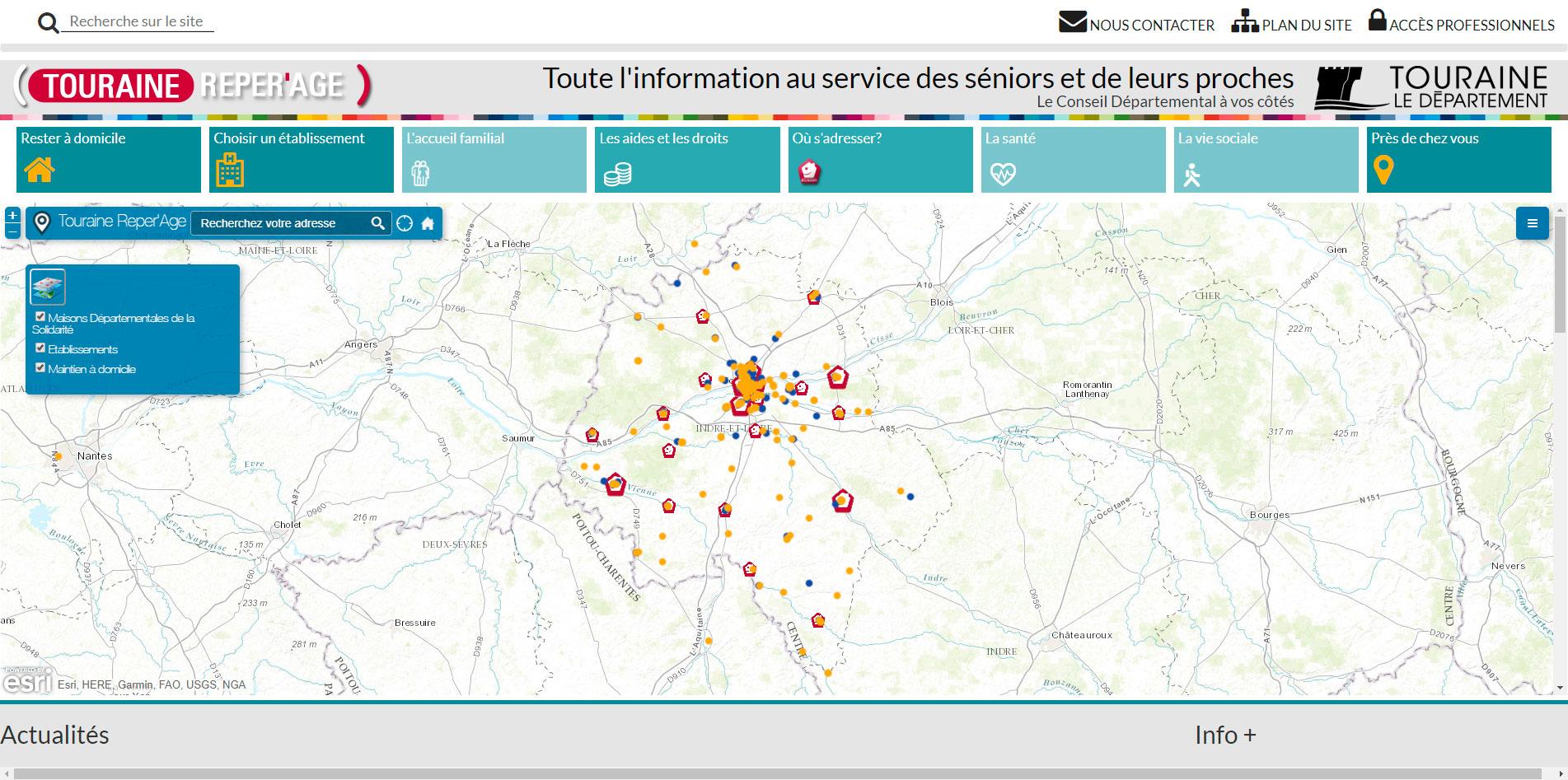Open the 'Plan du site' link
Image resolution: width=1568 pixels, height=780 pixels.
point(1291,22)
